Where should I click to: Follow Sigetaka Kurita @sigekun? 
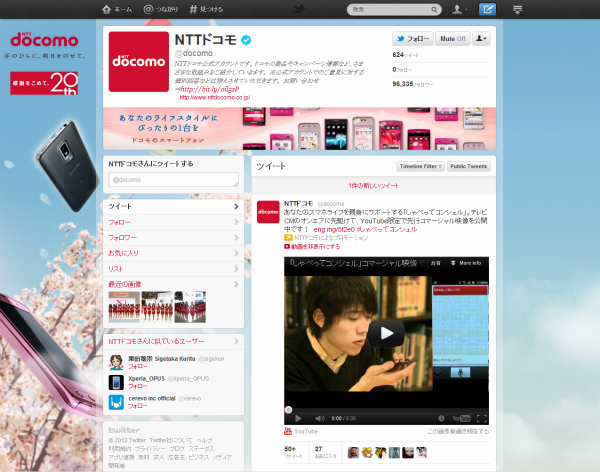(137, 367)
